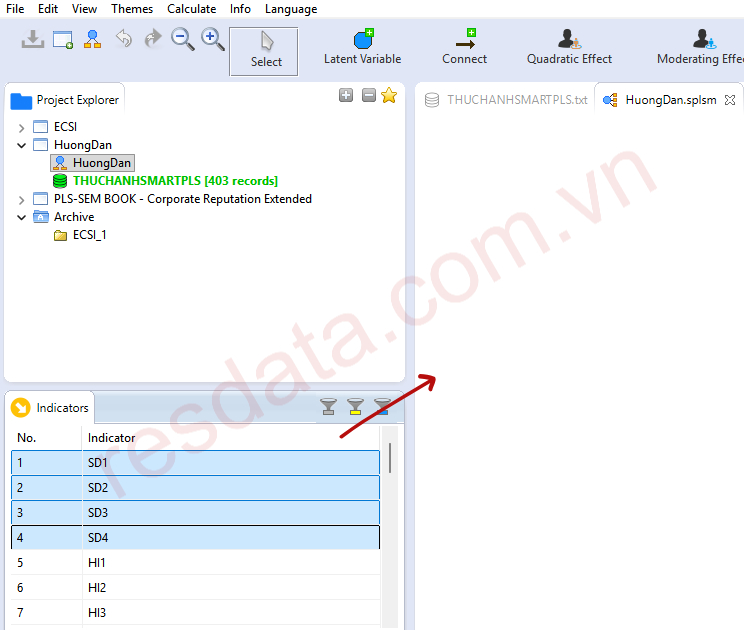Open the Calculate menu
744x630 pixels.
pyautogui.click(x=191, y=9)
